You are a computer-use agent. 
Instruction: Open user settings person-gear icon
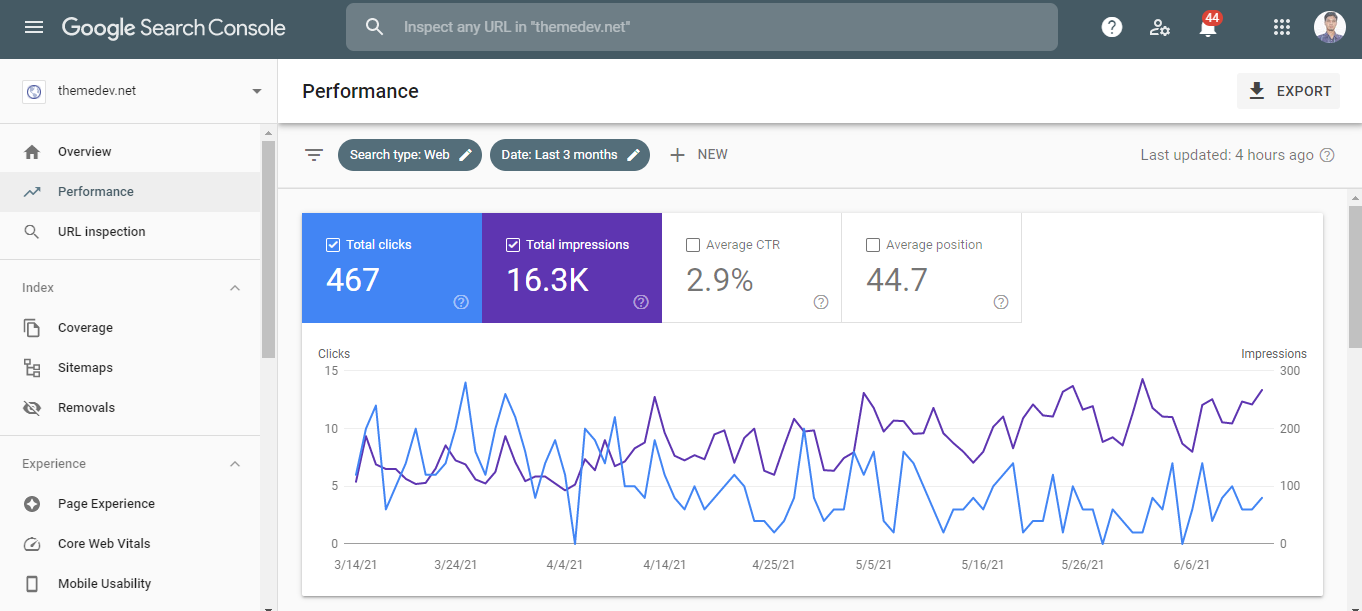1160,27
